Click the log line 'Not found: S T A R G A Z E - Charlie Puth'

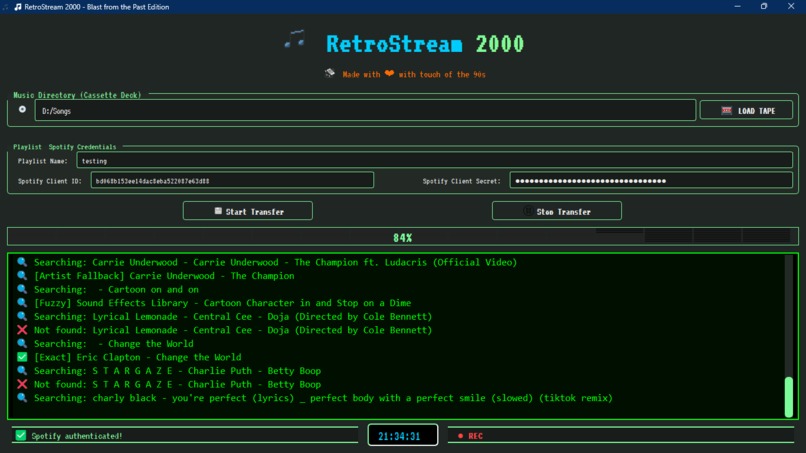click(177, 384)
